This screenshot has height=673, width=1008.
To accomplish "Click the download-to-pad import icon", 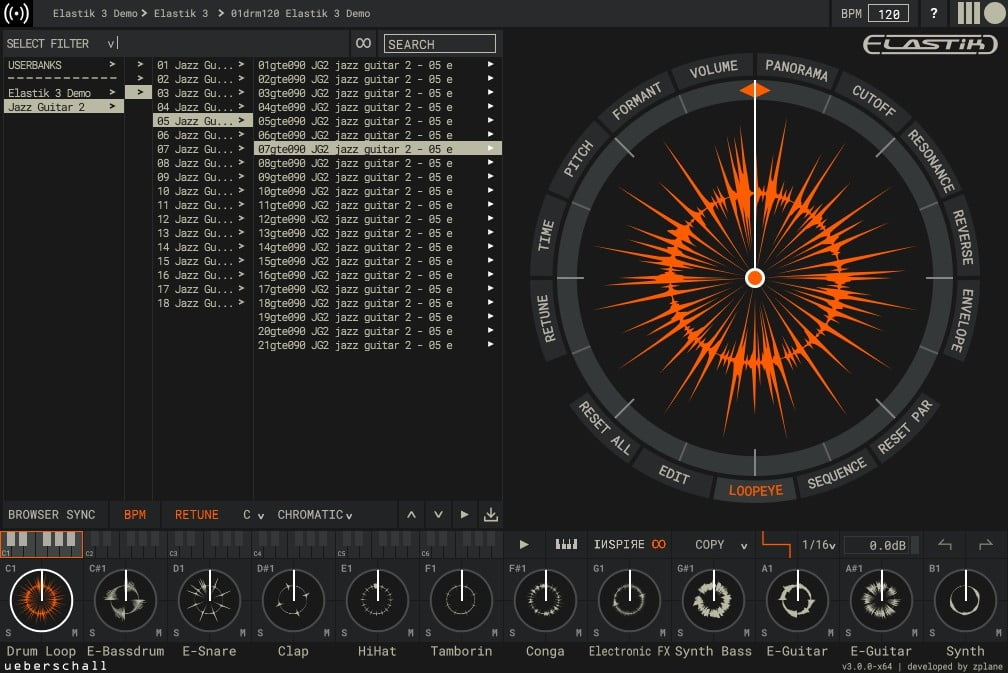I will (x=490, y=514).
